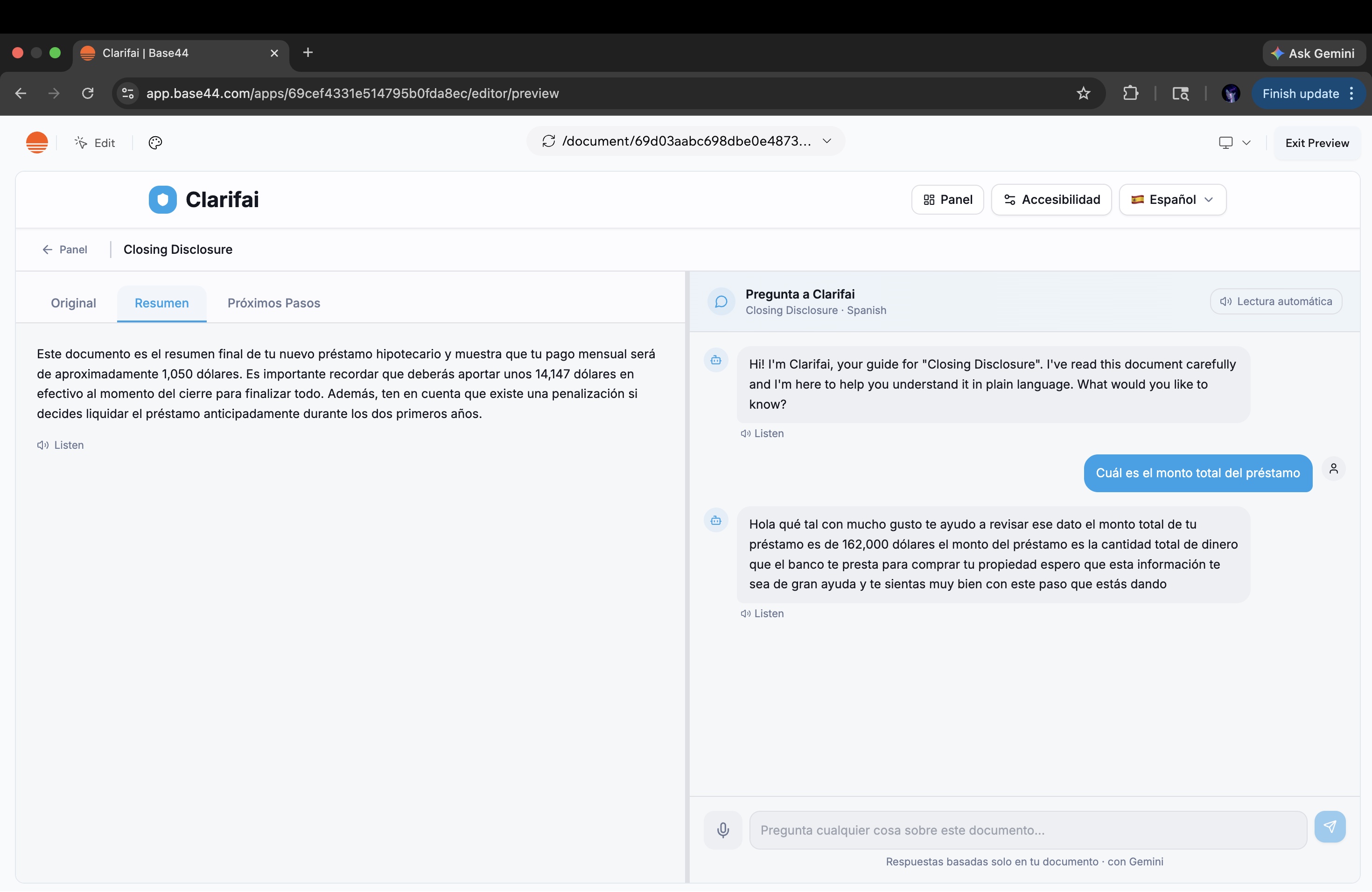Open the theme palette icon
This screenshot has height=892, width=1372.
click(155, 142)
